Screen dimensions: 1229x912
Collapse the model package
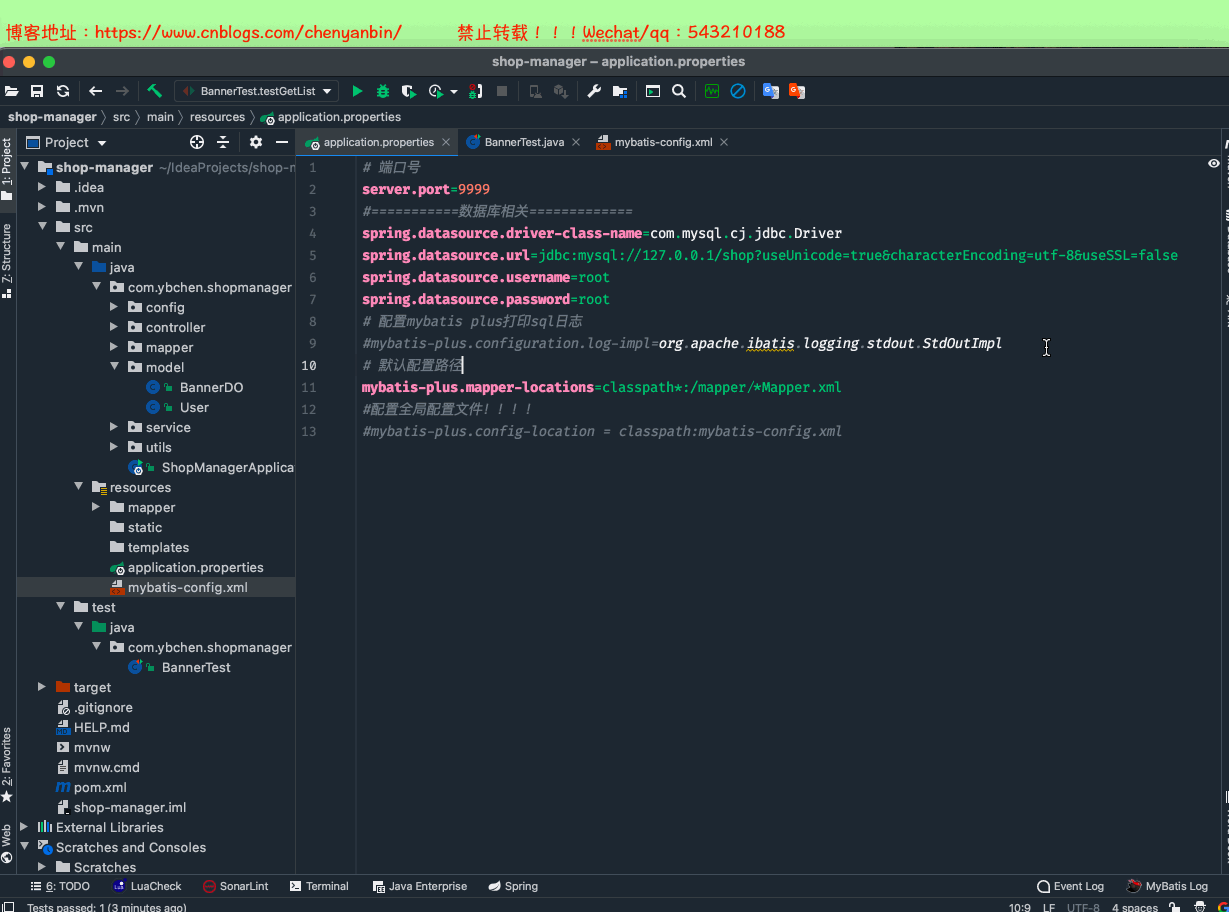(113, 367)
